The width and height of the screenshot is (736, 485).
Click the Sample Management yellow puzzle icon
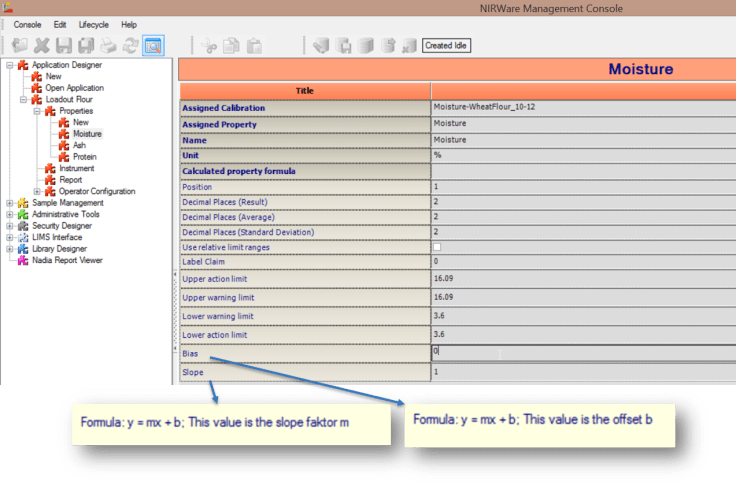click(x=23, y=203)
